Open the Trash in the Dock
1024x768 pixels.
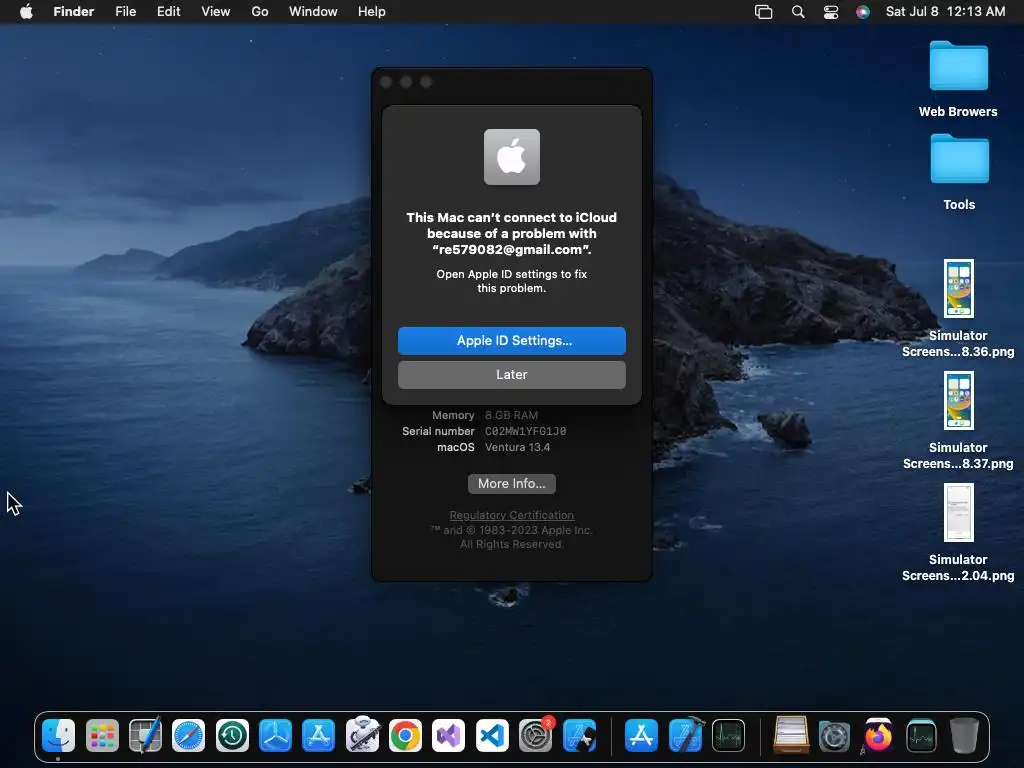pyautogui.click(x=965, y=735)
